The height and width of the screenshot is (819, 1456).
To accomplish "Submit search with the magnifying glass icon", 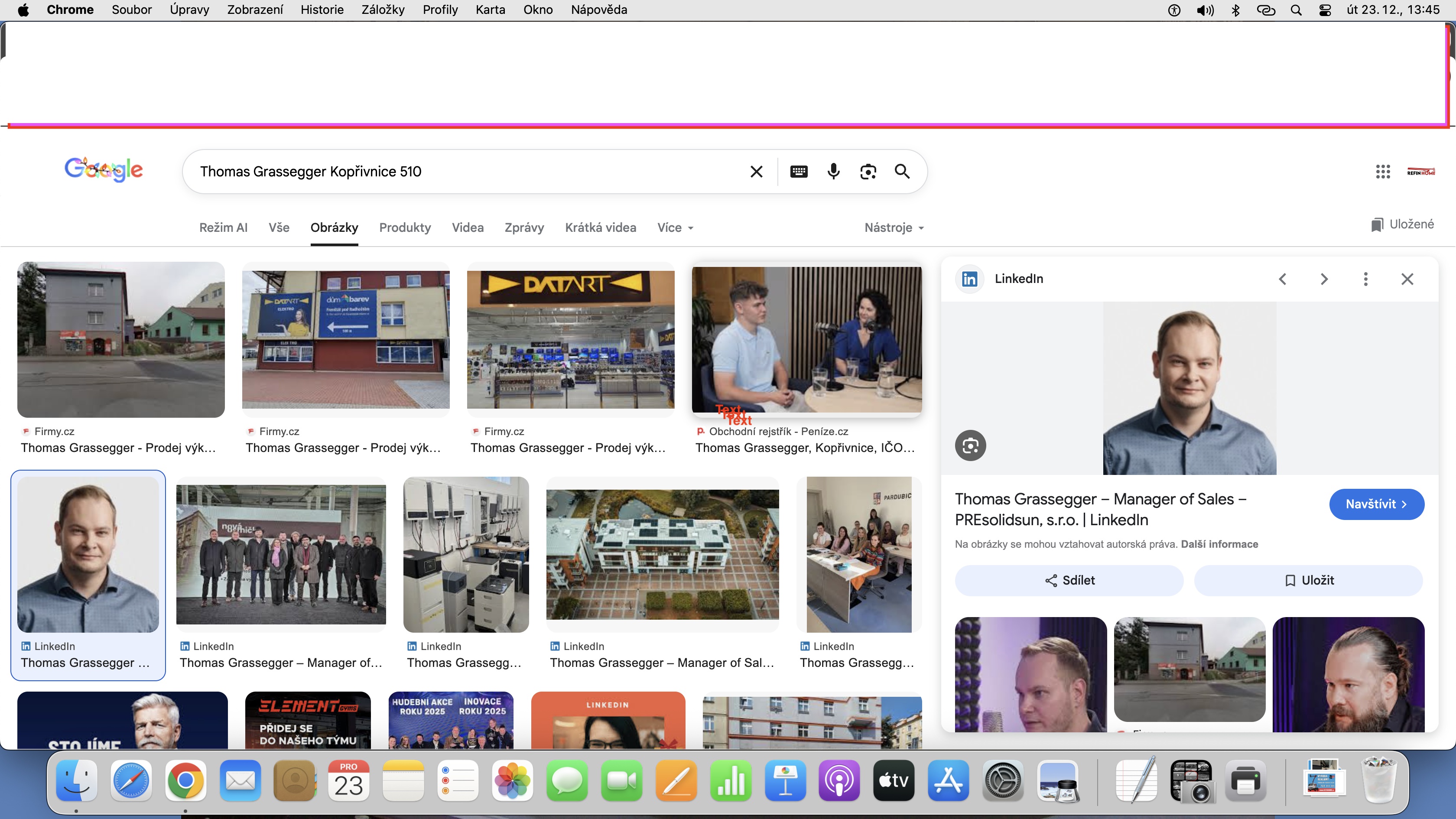I will [x=902, y=171].
